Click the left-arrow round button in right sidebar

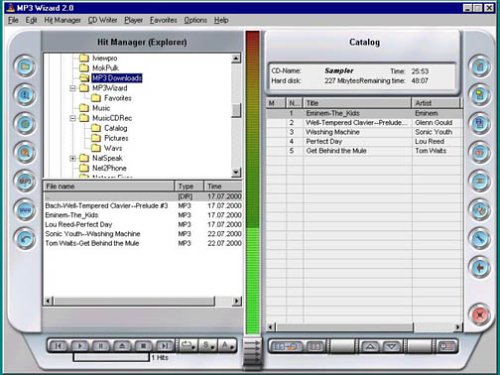tap(479, 267)
